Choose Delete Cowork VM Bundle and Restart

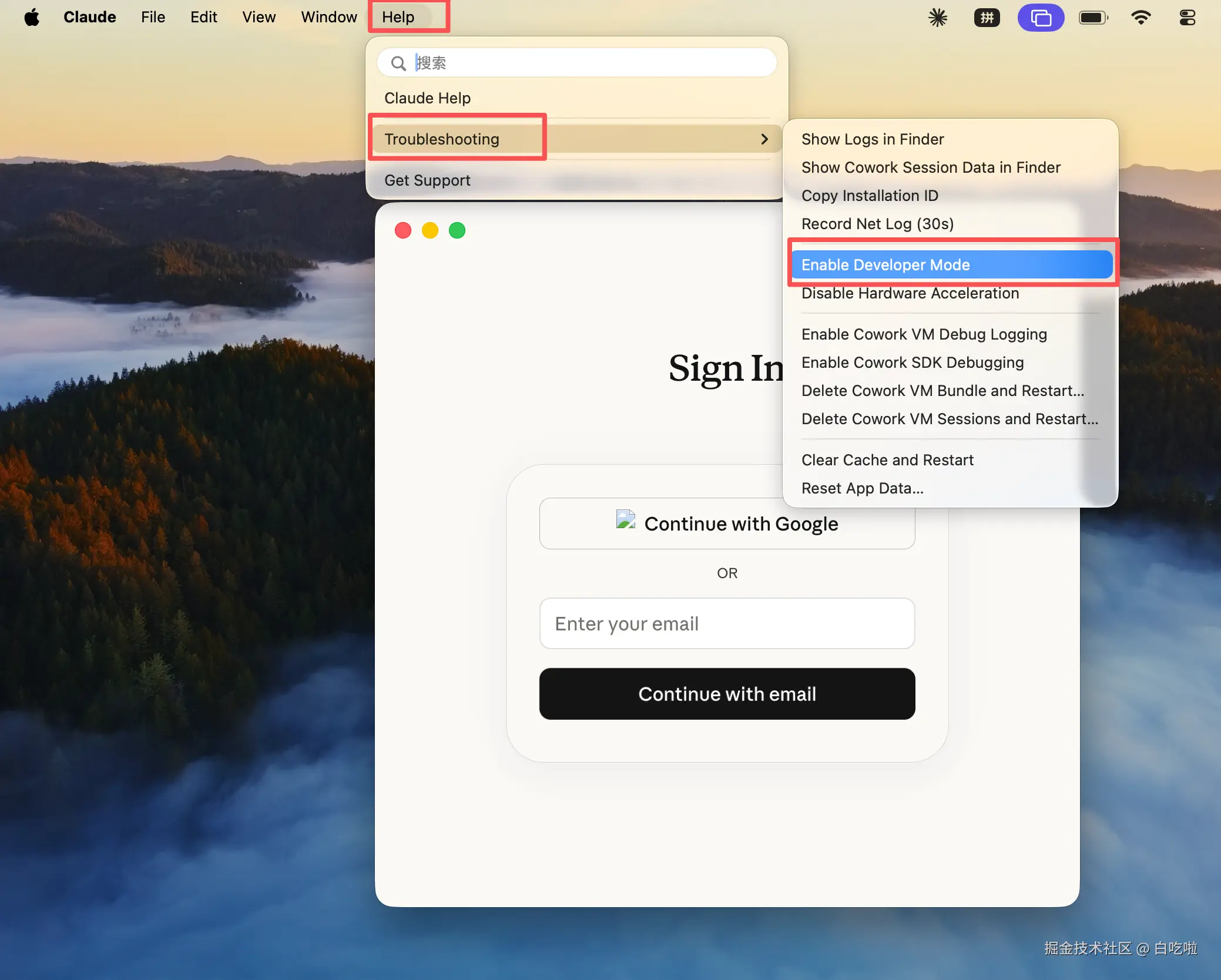[x=951, y=391]
